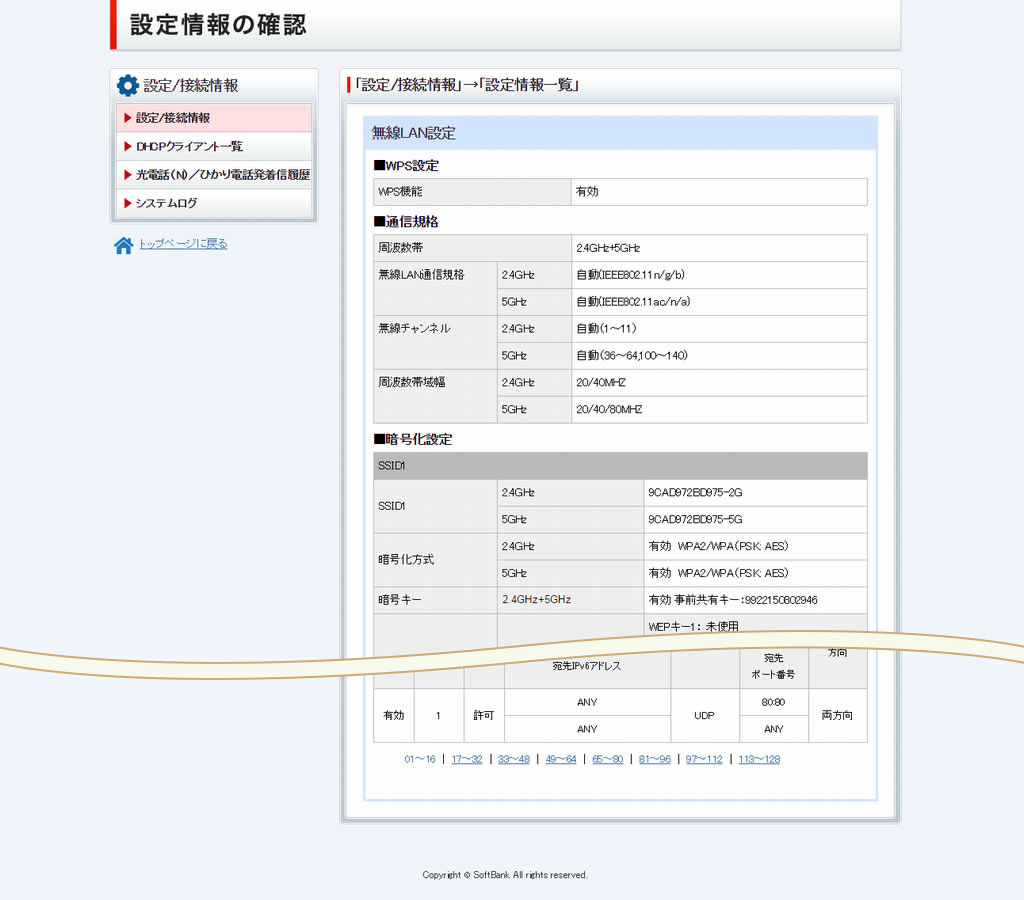
Task: Click the 無線LAN設定 section header
Action: (620, 133)
